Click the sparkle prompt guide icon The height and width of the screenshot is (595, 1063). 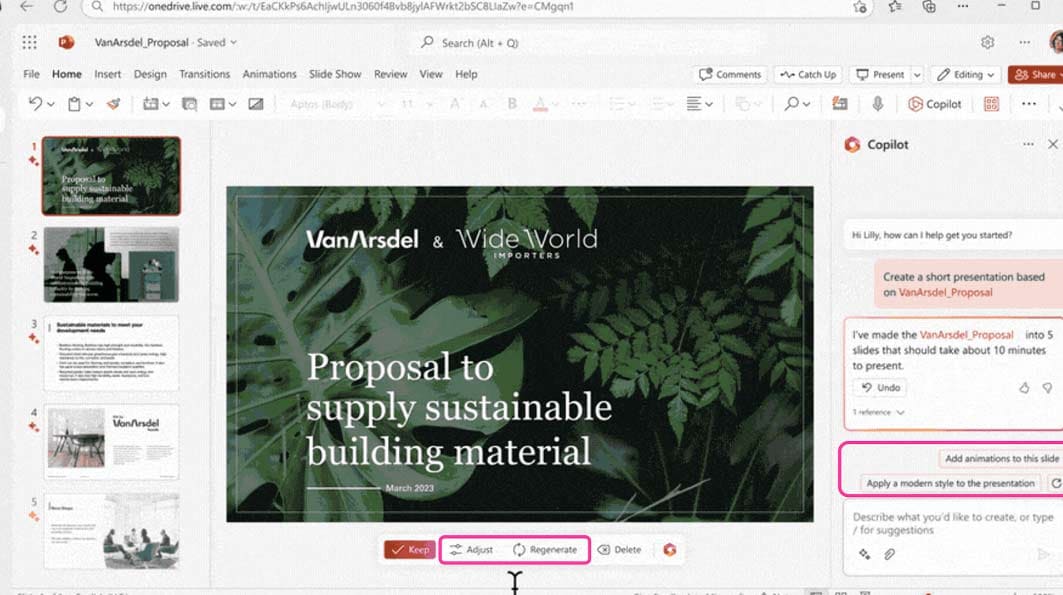coord(864,554)
